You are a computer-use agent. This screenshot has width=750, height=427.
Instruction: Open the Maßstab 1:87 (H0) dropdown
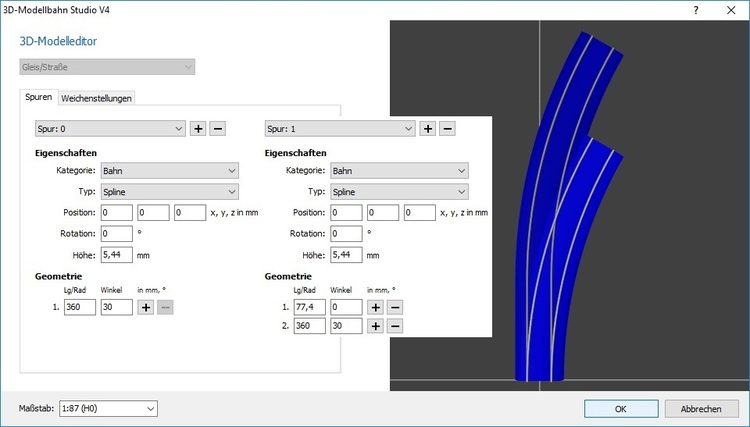coord(109,408)
